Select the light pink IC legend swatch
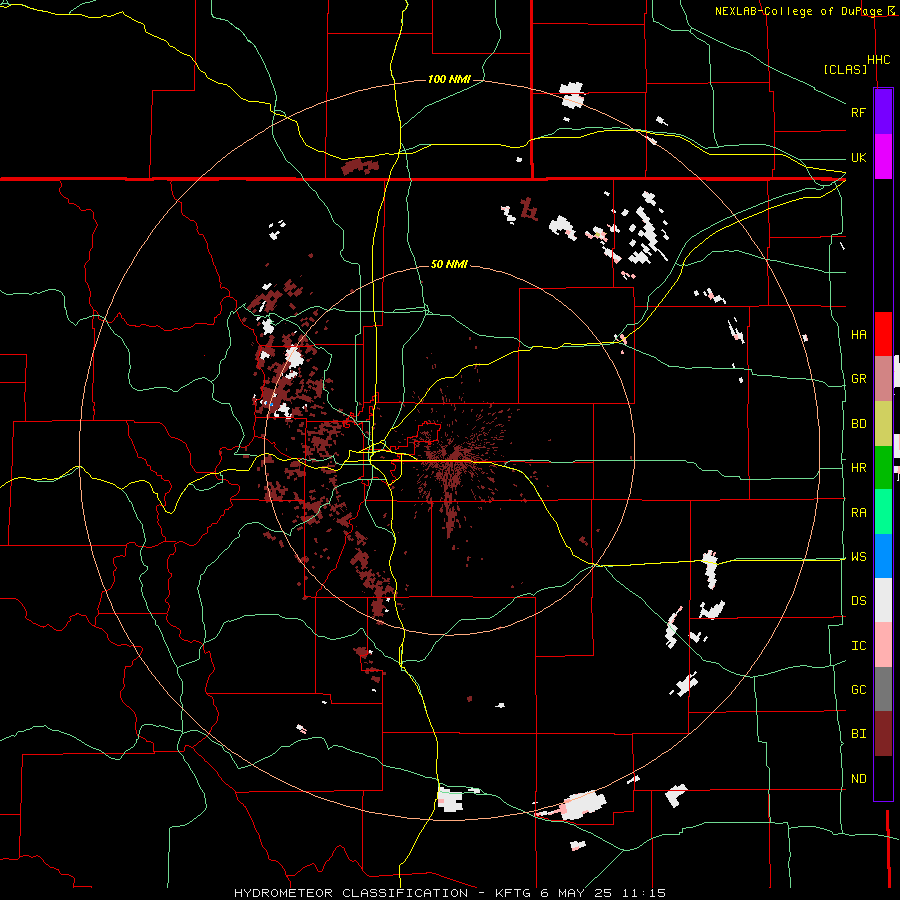The height and width of the screenshot is (900, 900). pyautogui.click(x=883, y=645)
